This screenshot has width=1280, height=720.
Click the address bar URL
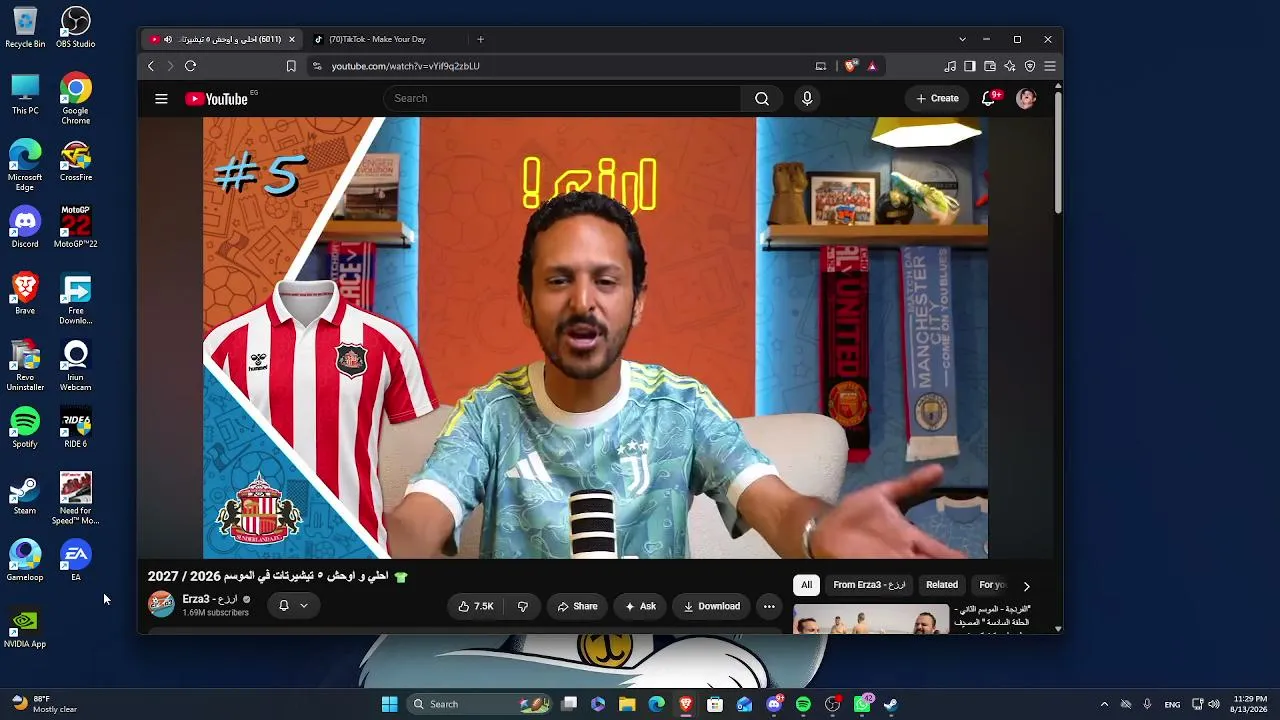[406, 66]
